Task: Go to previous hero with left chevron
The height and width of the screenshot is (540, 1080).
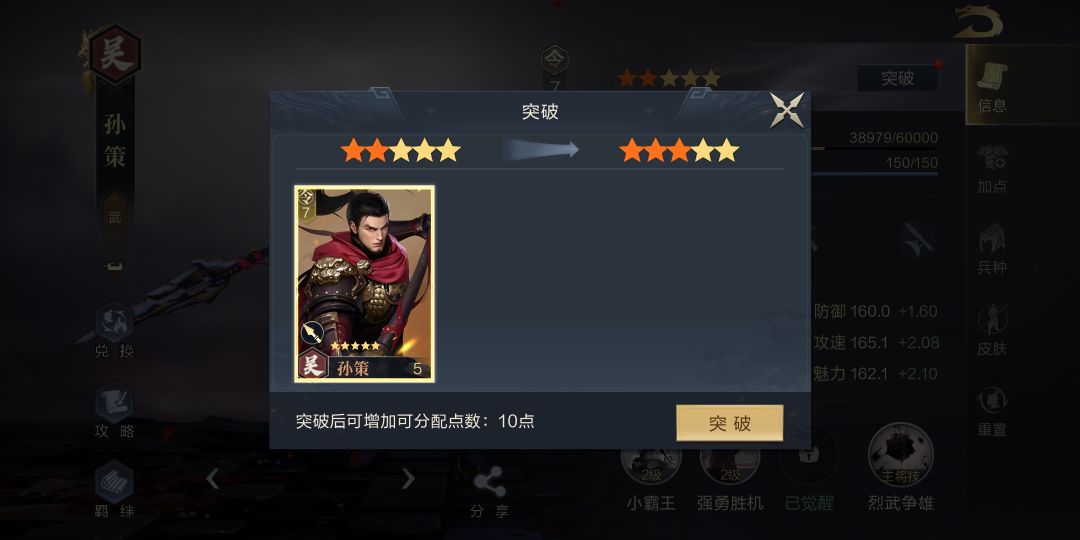Action: (213, 478)
